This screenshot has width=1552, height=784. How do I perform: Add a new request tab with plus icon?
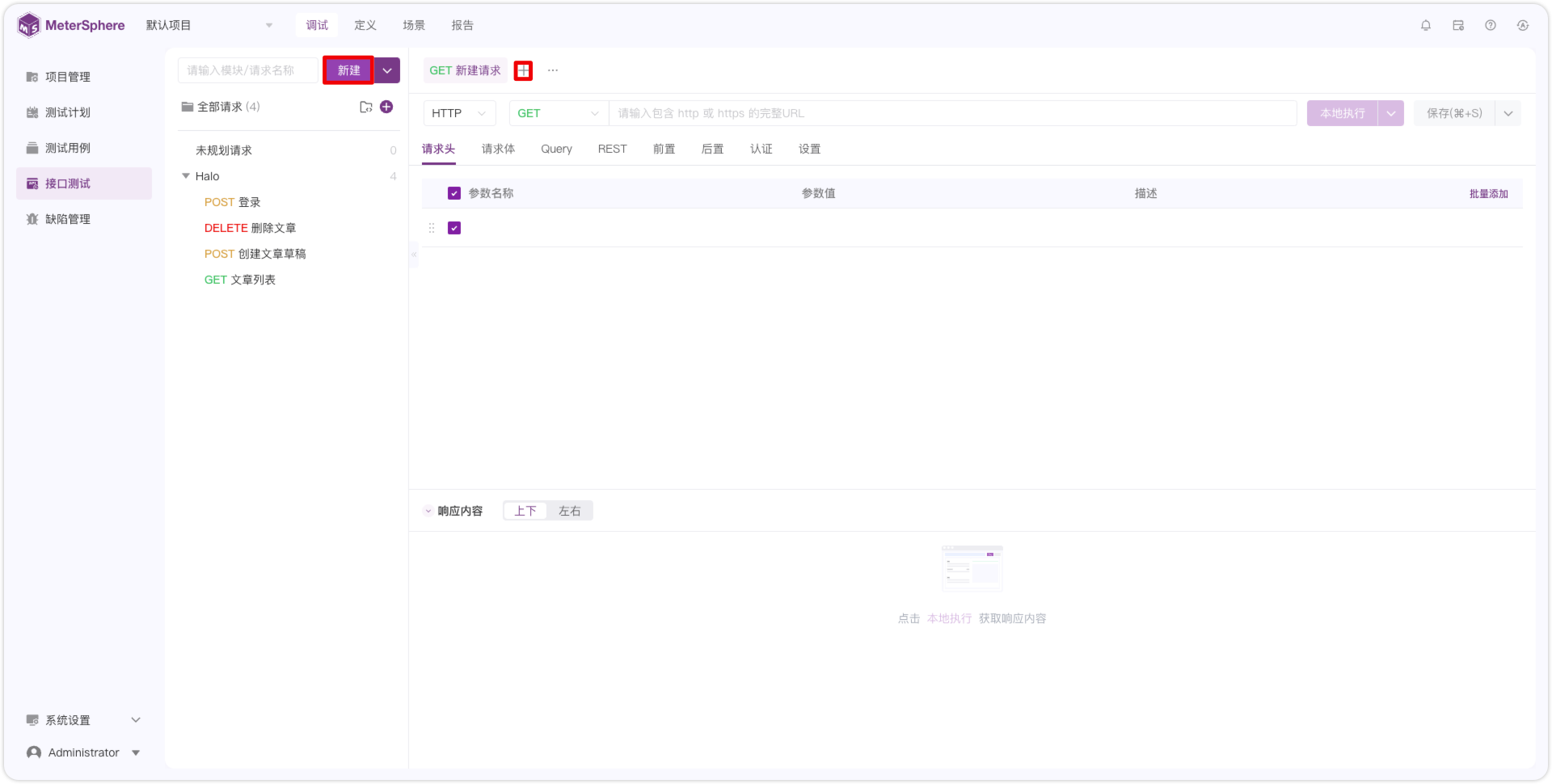pos(524,70)
